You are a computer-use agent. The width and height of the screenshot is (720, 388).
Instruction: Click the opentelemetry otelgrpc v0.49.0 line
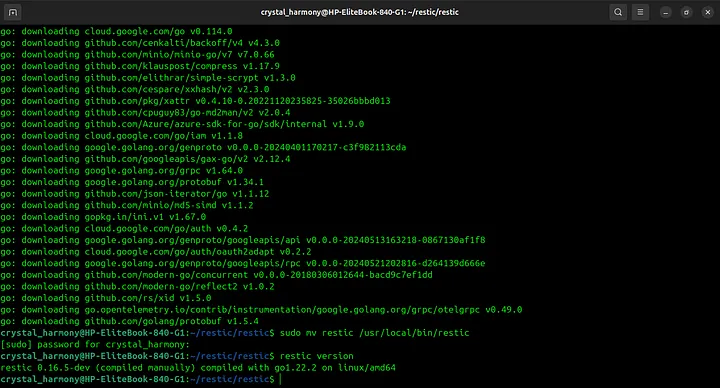click(x=261, y=309)
